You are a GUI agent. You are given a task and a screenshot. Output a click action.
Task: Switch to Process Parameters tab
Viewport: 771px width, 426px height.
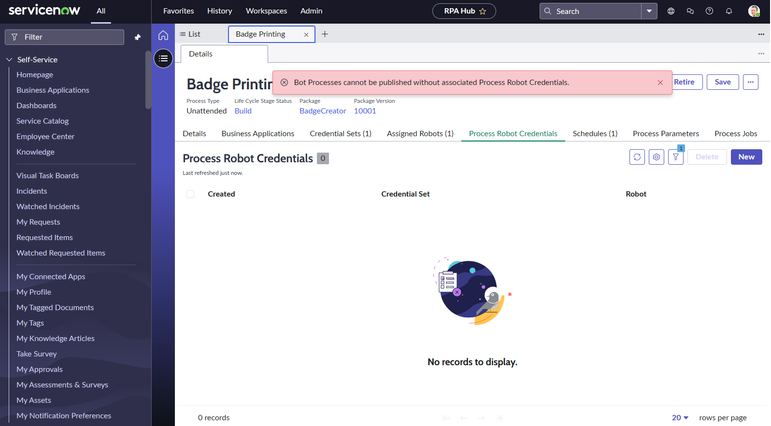tap(666, 133)
